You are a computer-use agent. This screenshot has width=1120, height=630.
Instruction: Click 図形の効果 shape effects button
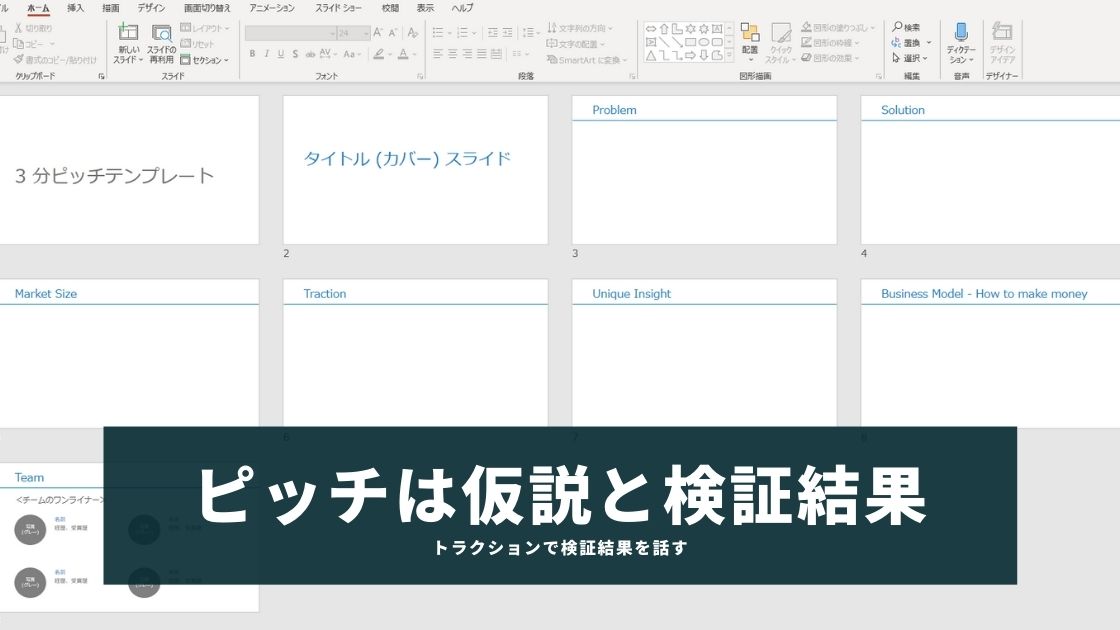pos(830,58)
